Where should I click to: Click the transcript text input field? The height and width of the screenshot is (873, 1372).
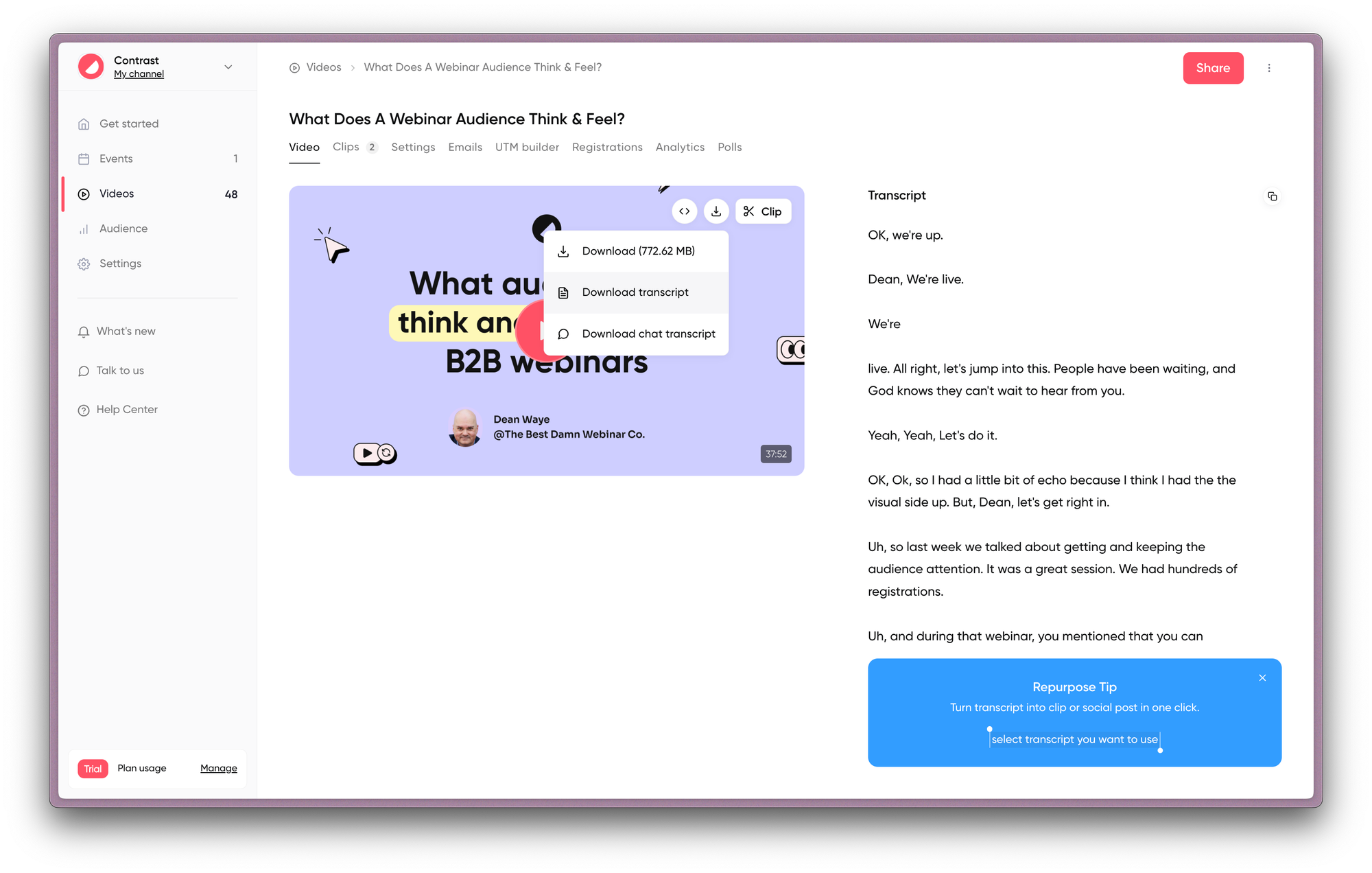click(1074, 739)
